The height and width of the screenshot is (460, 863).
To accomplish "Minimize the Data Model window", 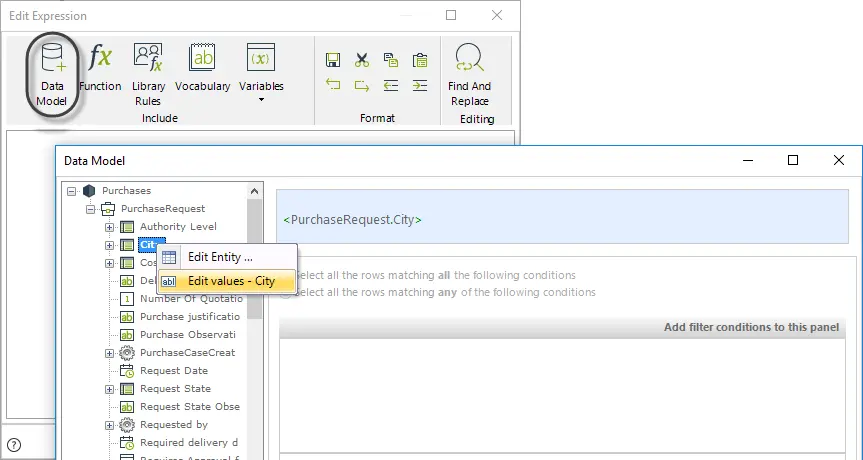I will pos(747,160).
